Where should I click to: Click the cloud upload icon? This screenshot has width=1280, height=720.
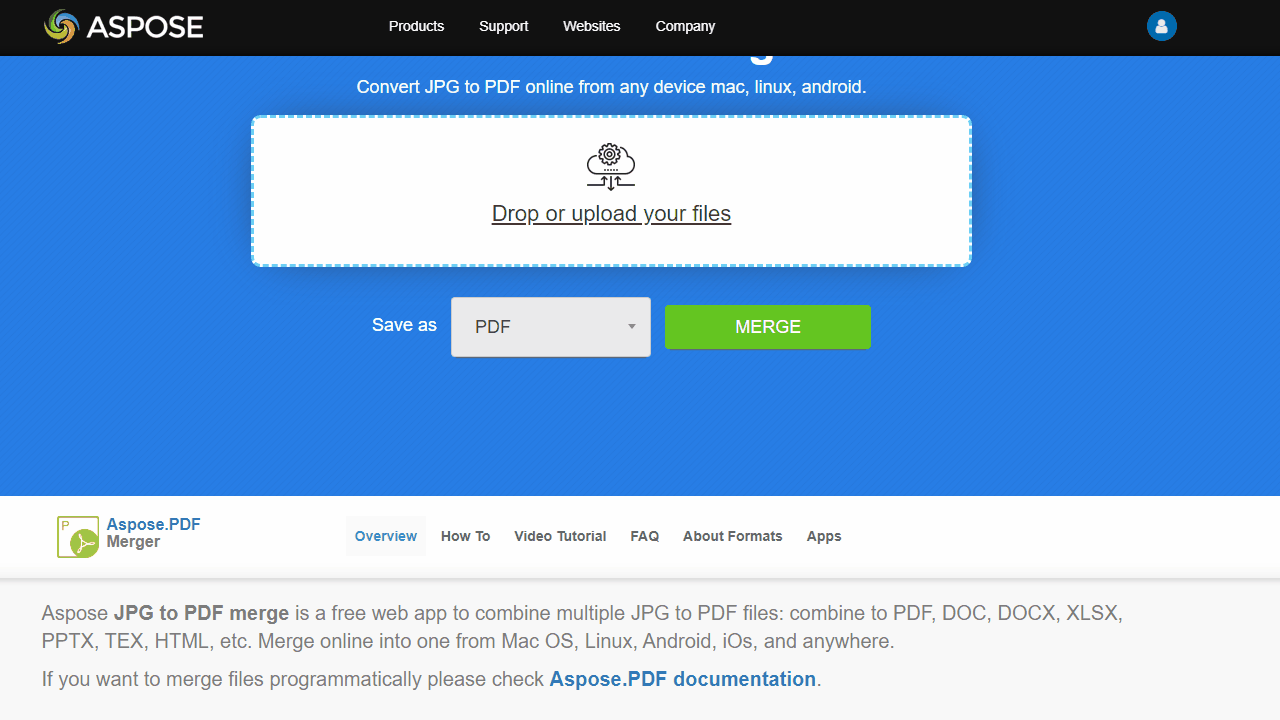[610, 165]
